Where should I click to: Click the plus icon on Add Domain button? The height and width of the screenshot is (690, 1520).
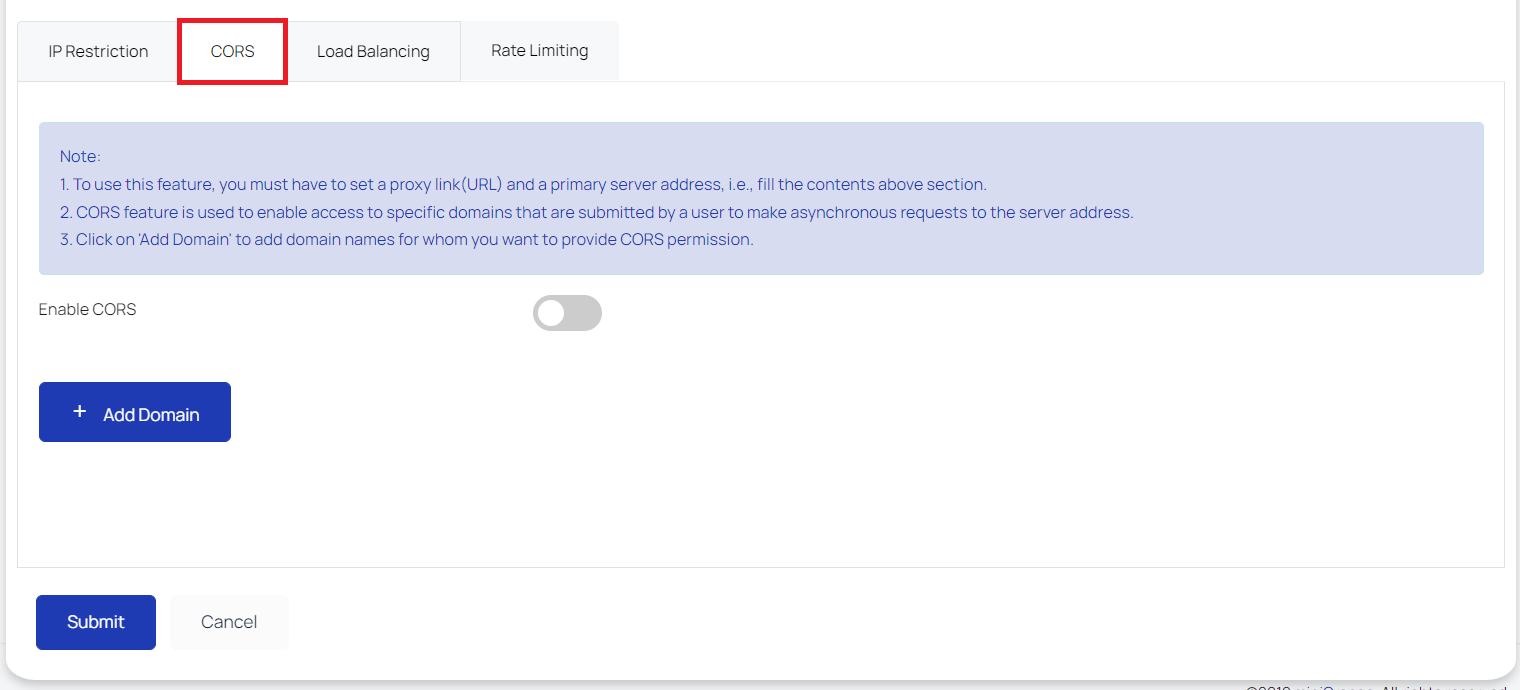[80, 411]
